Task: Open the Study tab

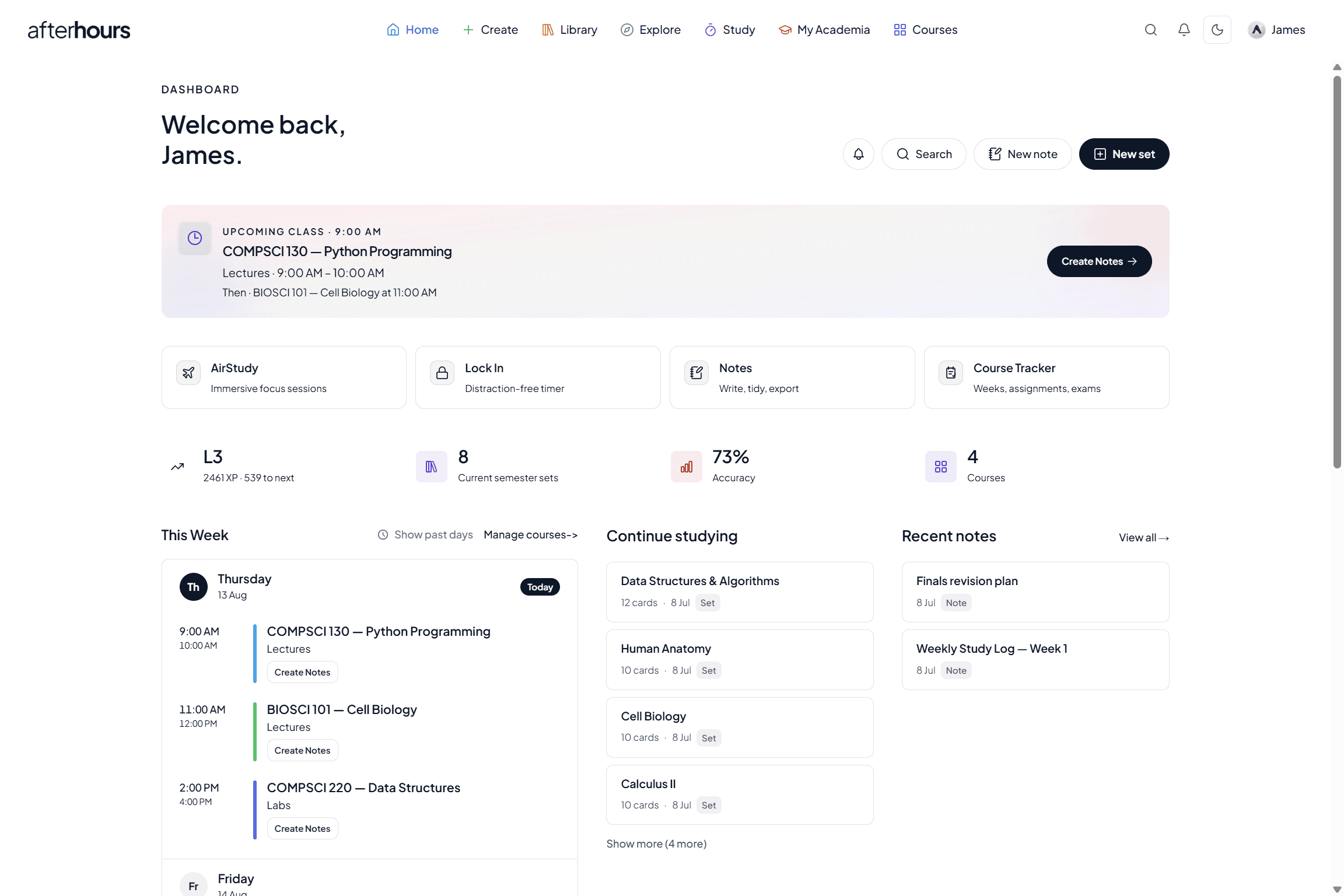Action: point(730,30)
